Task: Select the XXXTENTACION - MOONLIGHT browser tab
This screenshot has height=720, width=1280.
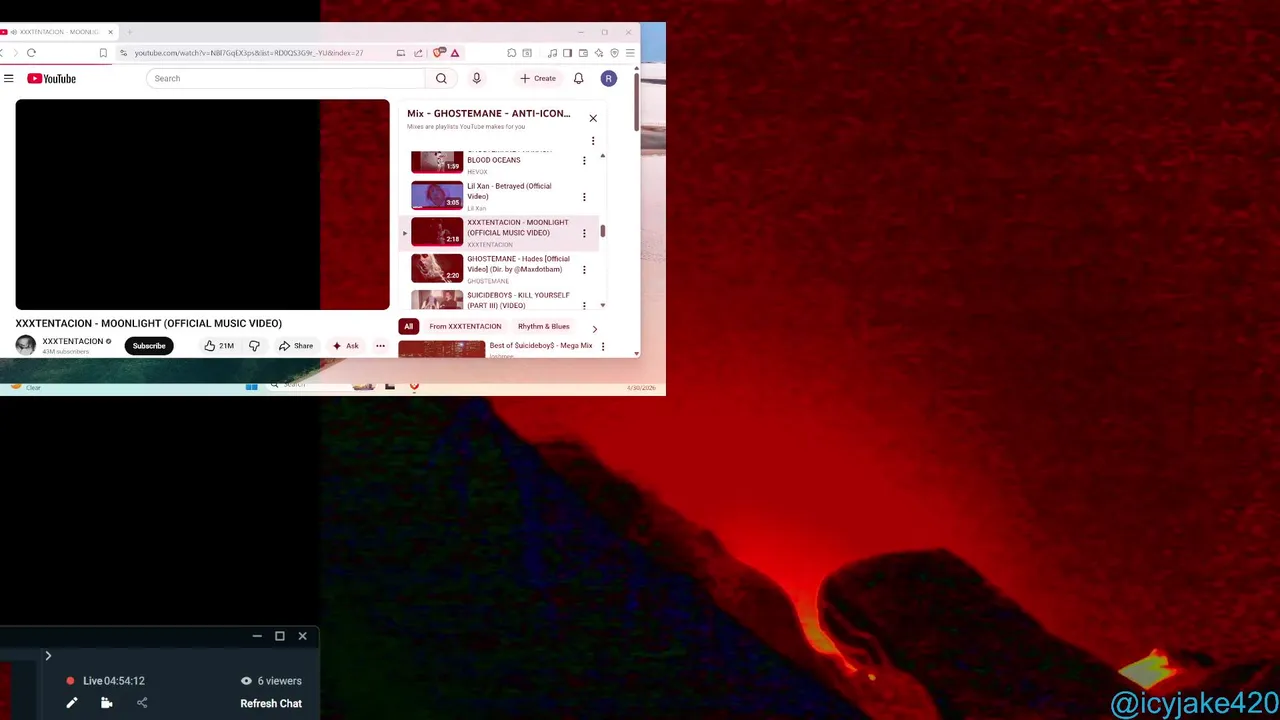Action: [x=58, y=32]
